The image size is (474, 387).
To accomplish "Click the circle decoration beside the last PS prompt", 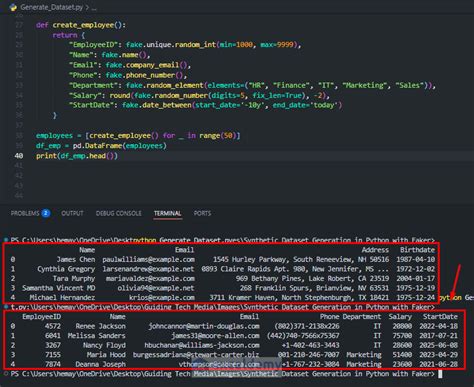I will [6, 374].
